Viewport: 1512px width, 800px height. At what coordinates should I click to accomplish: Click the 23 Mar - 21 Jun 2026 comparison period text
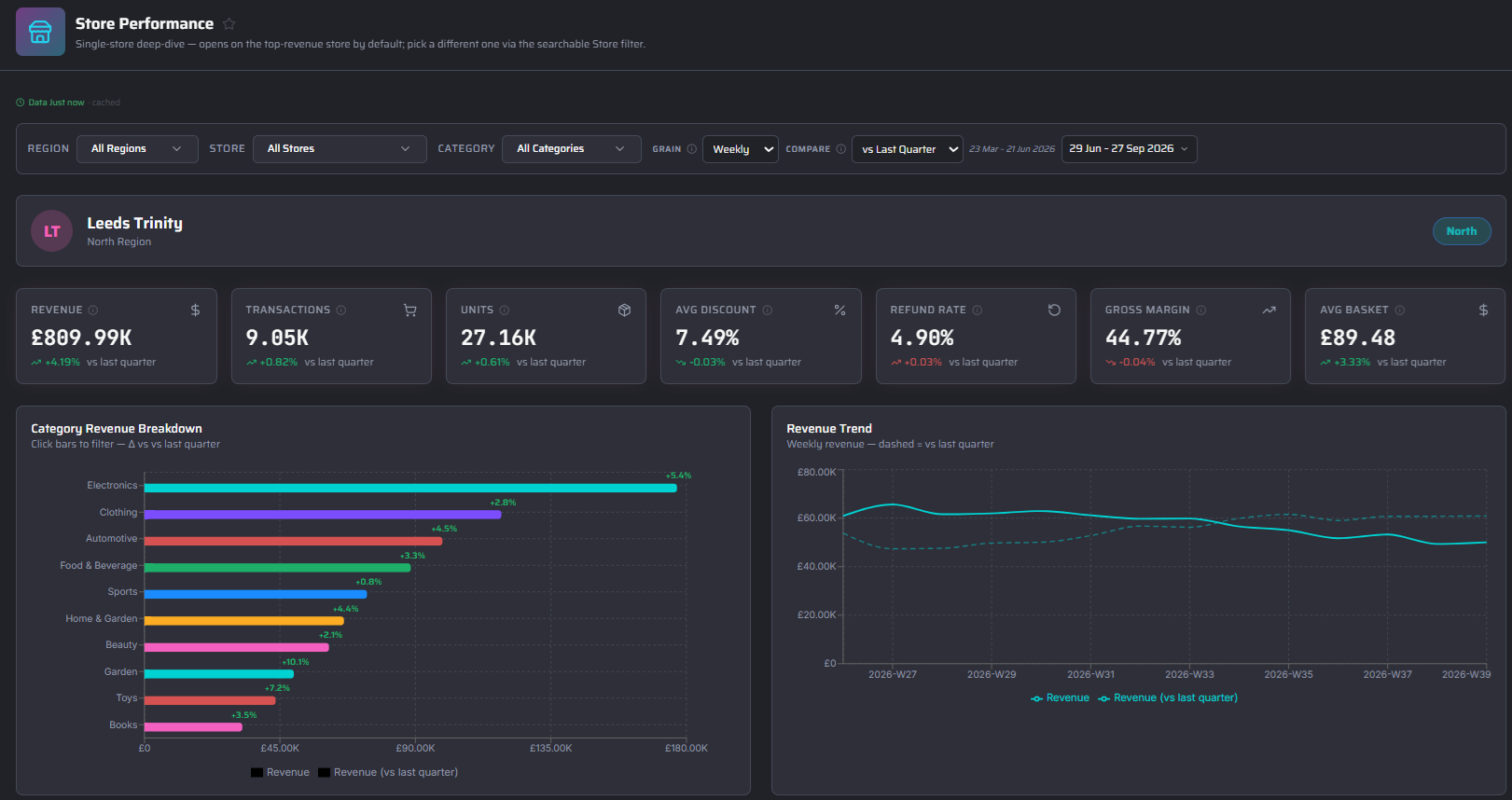(1012, 149)
